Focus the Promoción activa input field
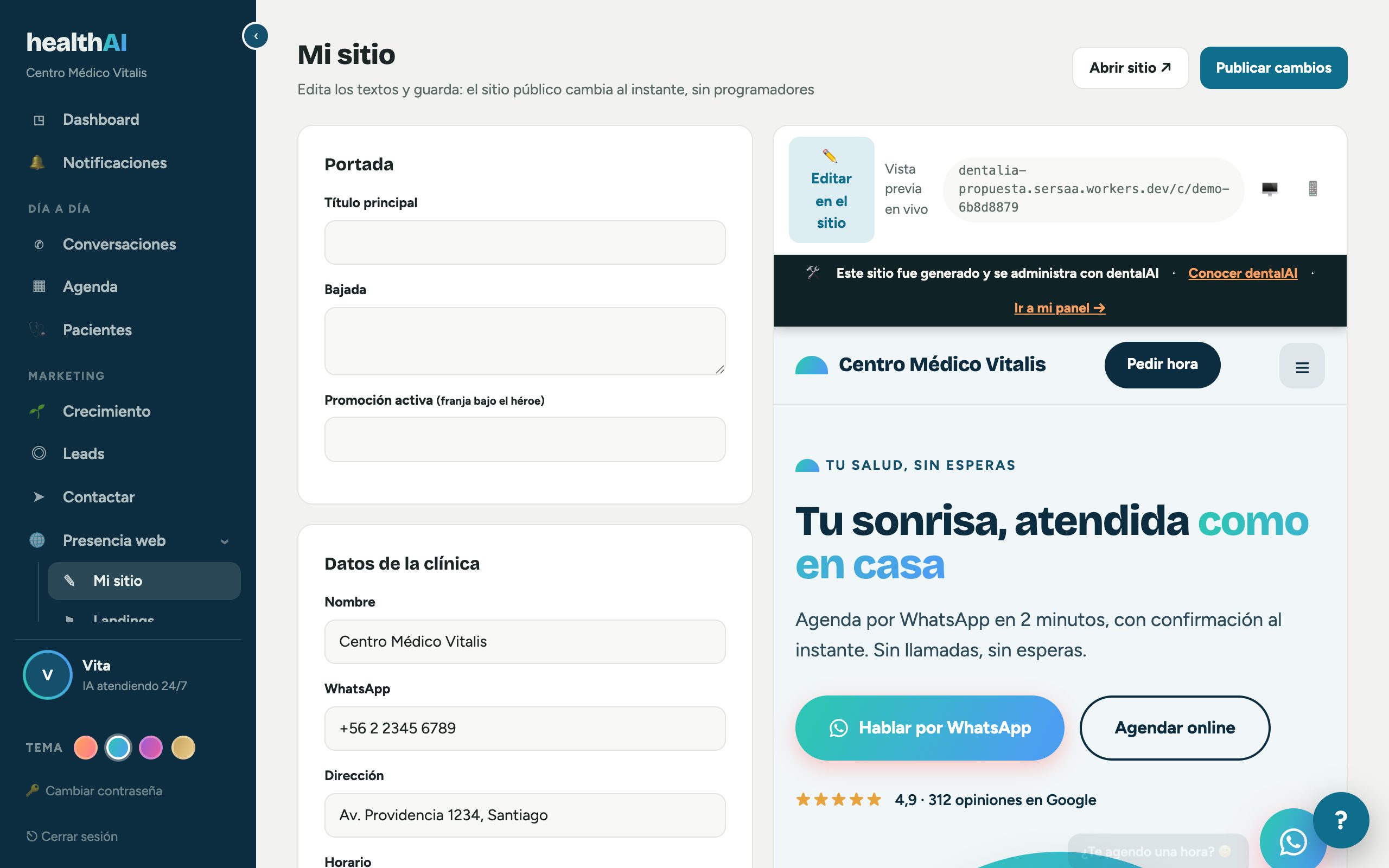The image size is (1389, 868). click(525, 439)
